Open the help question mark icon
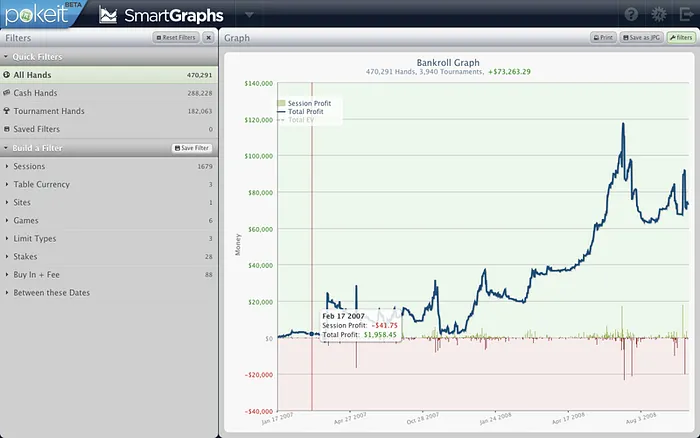700x438 pixels. (x=631, y=14)
